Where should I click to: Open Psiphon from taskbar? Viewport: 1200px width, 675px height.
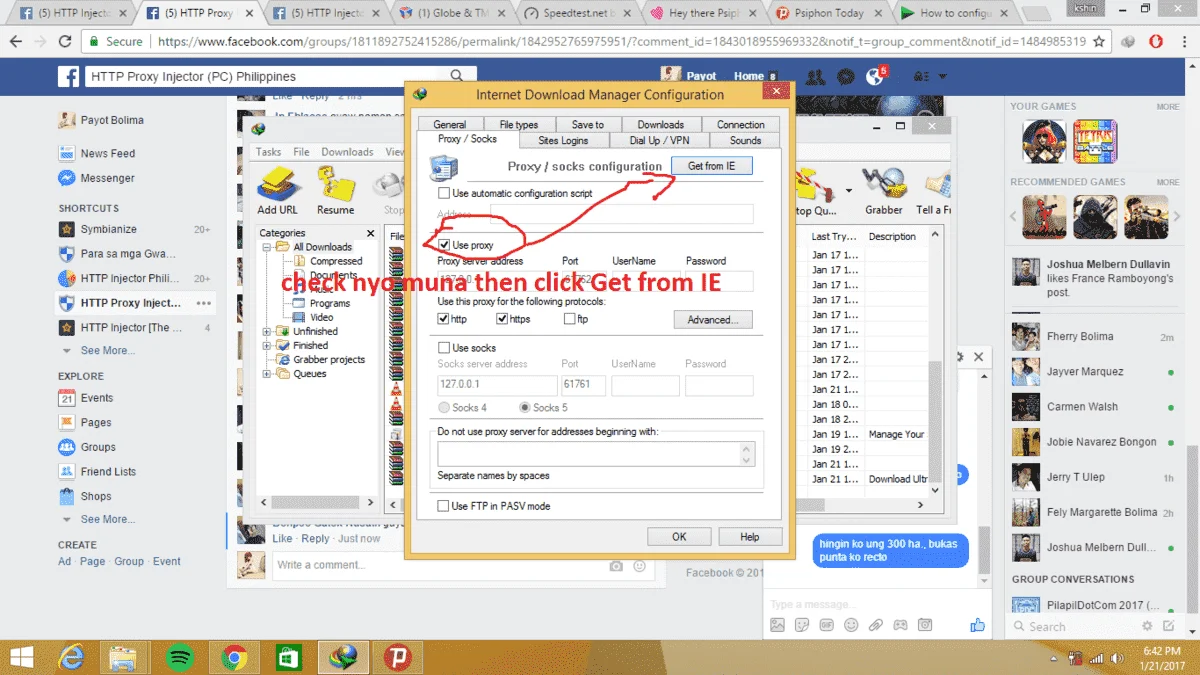(x=397, y=657)
